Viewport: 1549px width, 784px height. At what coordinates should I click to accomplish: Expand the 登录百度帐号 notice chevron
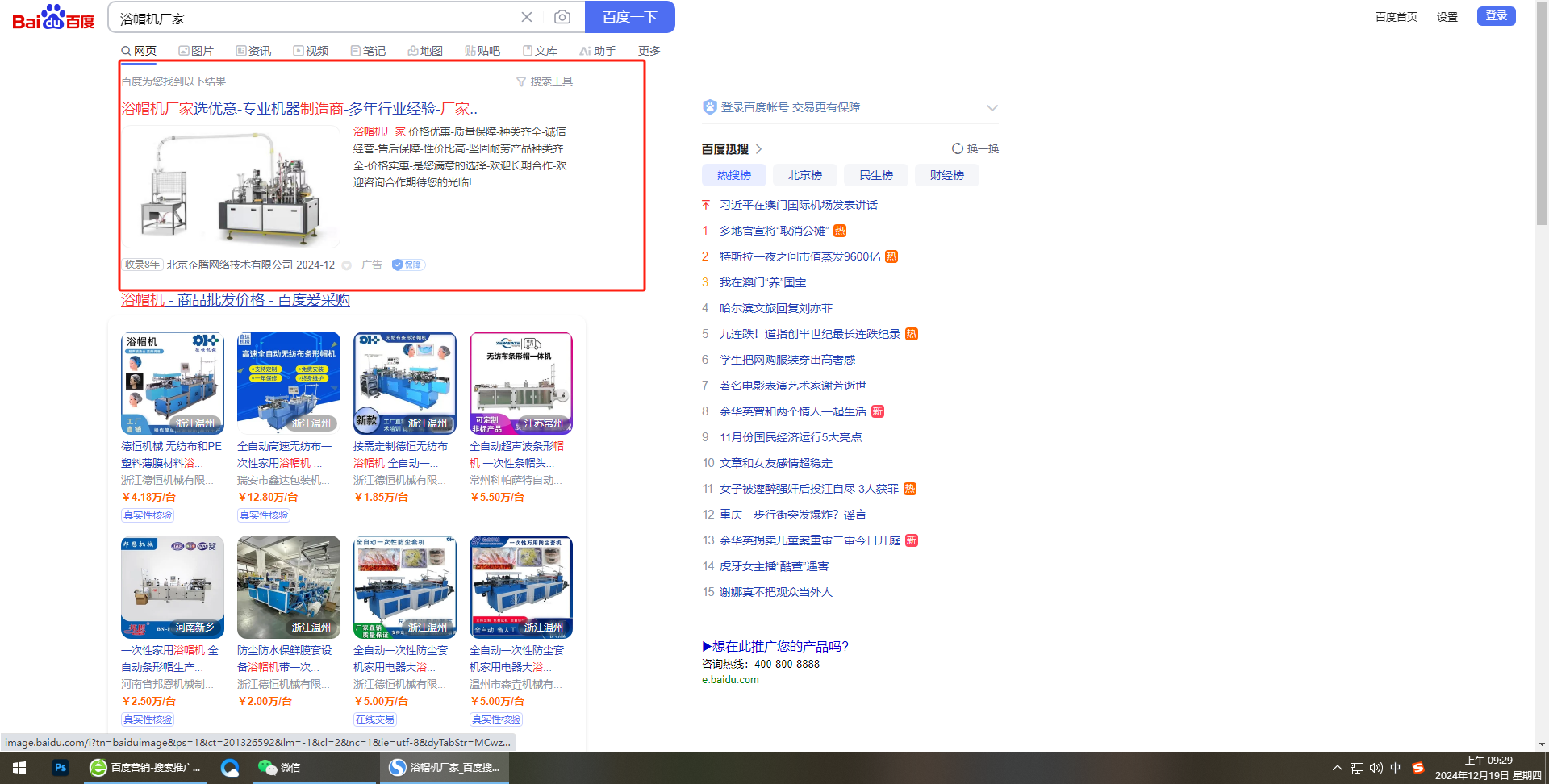(x=992, y=107)
